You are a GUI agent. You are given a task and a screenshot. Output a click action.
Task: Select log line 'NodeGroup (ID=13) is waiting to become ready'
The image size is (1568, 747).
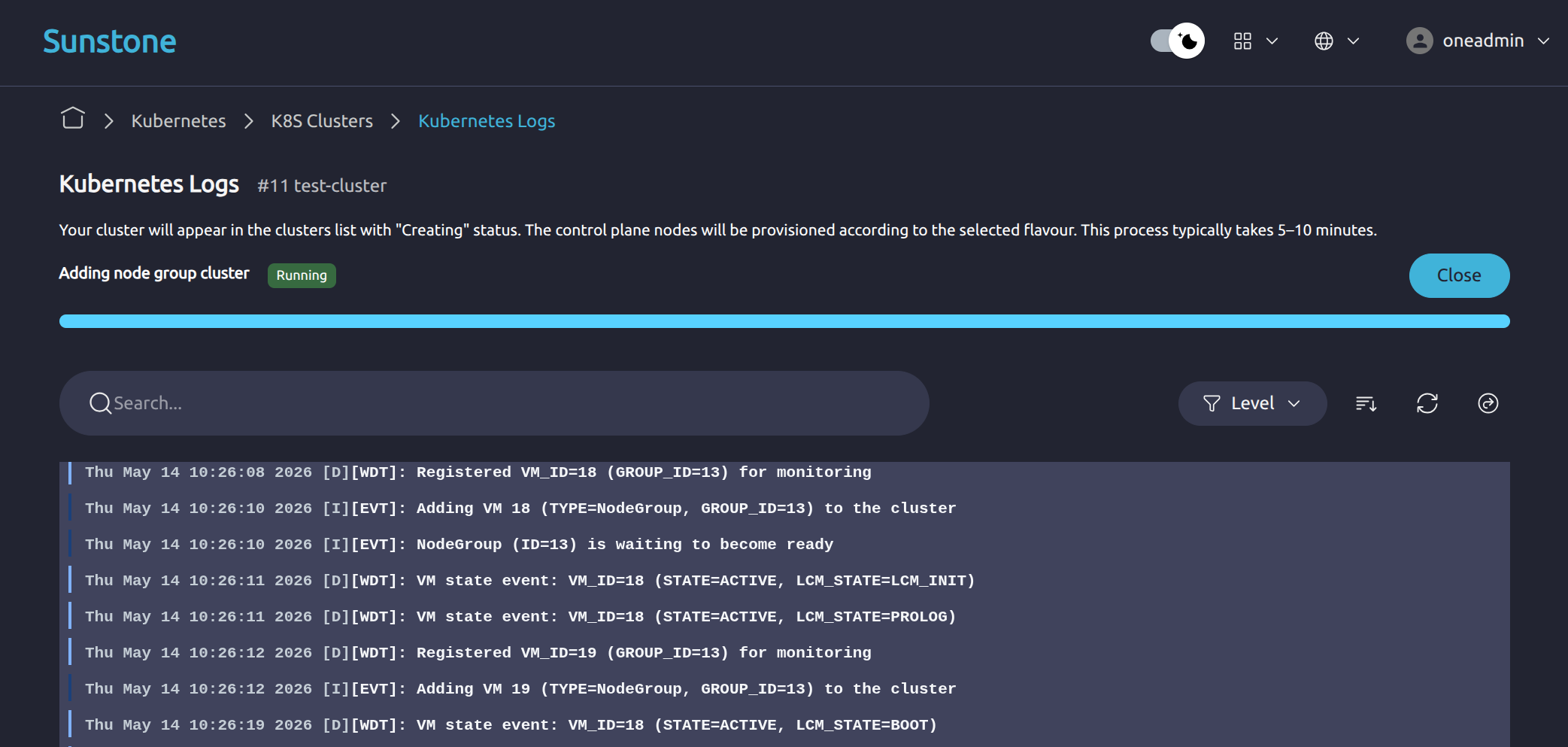point(784,545)
